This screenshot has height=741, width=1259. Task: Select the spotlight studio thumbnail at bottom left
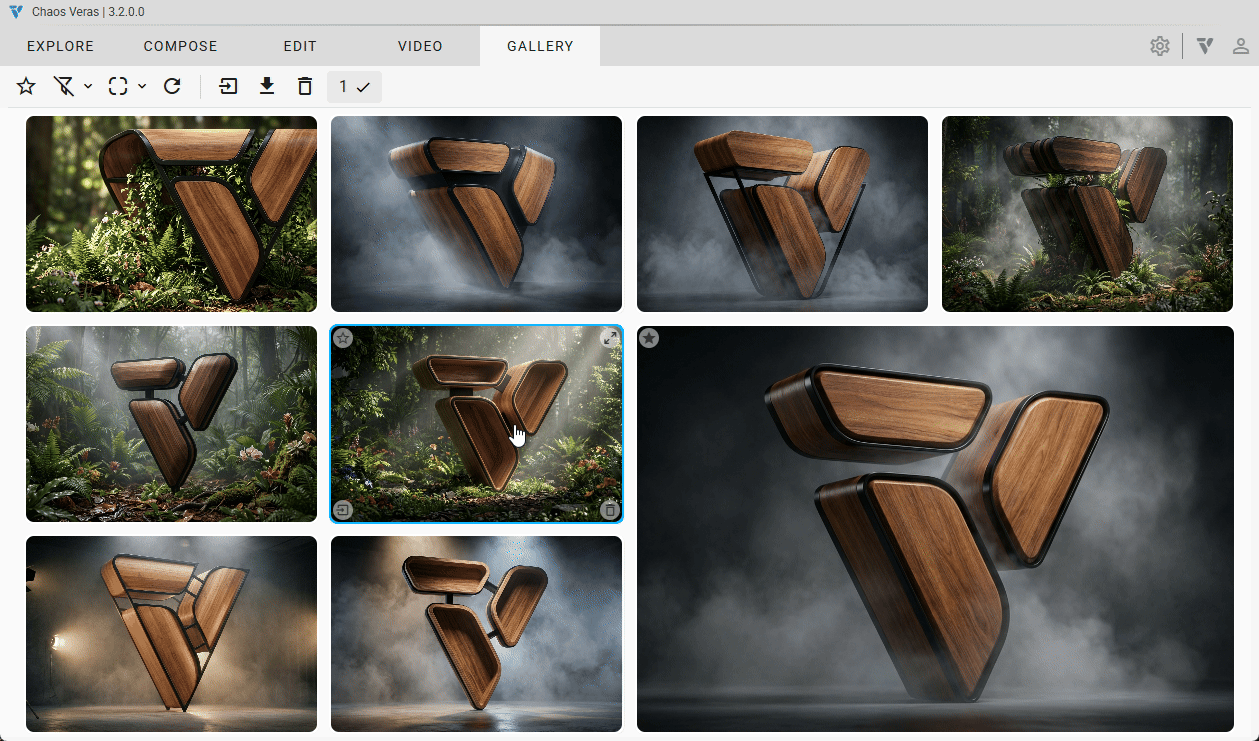171,633
